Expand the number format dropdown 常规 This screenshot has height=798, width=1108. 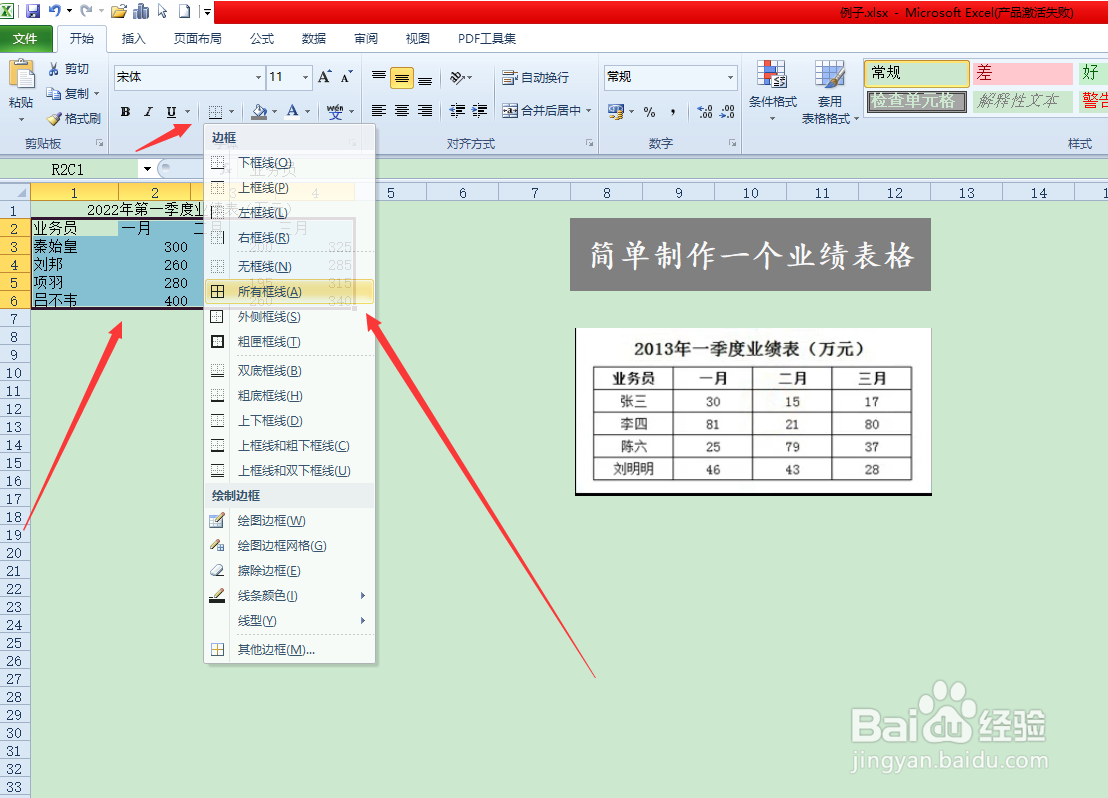click(x=731, y=77)
